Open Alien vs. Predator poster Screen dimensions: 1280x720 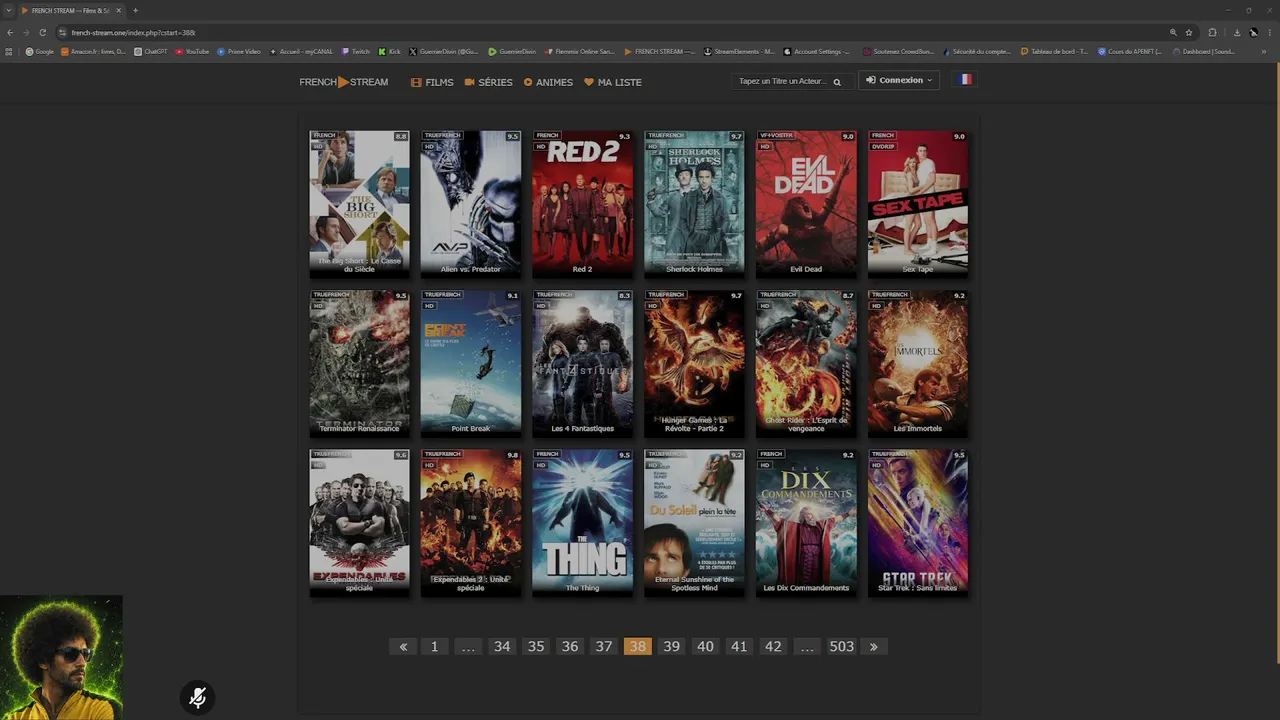click(471, 203)
